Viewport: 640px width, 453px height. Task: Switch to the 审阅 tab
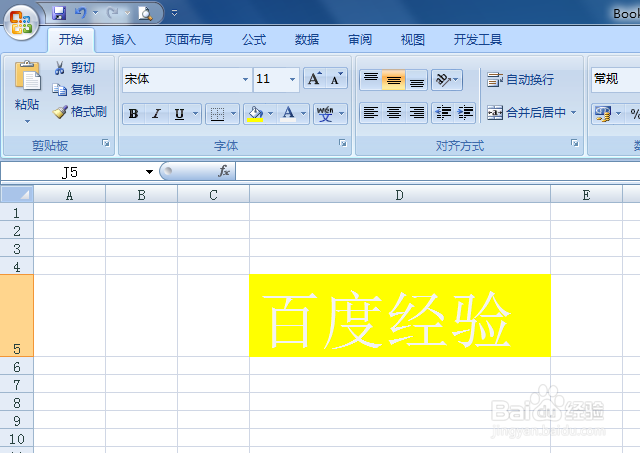[360, 40]
